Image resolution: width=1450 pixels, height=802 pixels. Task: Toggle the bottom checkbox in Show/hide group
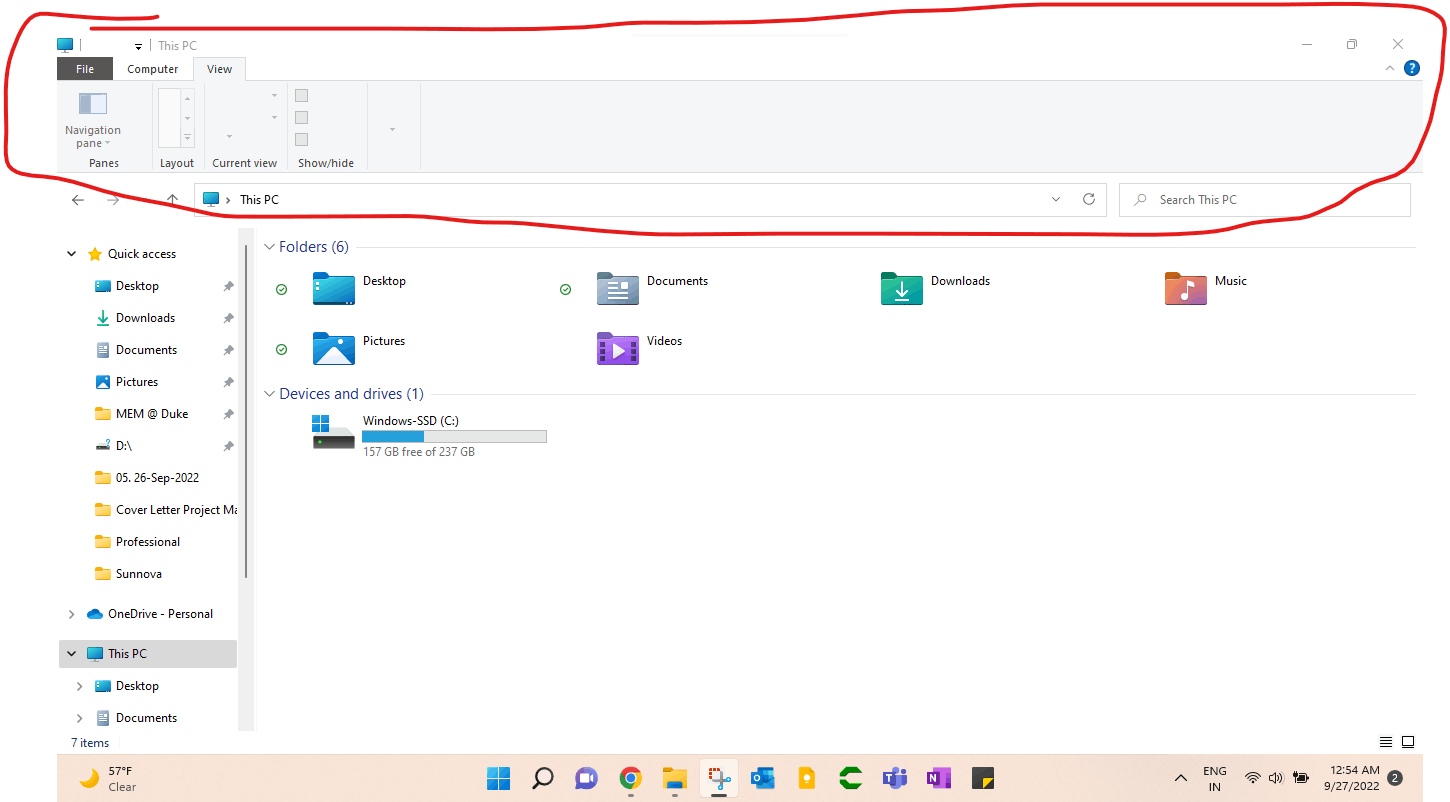301,140
